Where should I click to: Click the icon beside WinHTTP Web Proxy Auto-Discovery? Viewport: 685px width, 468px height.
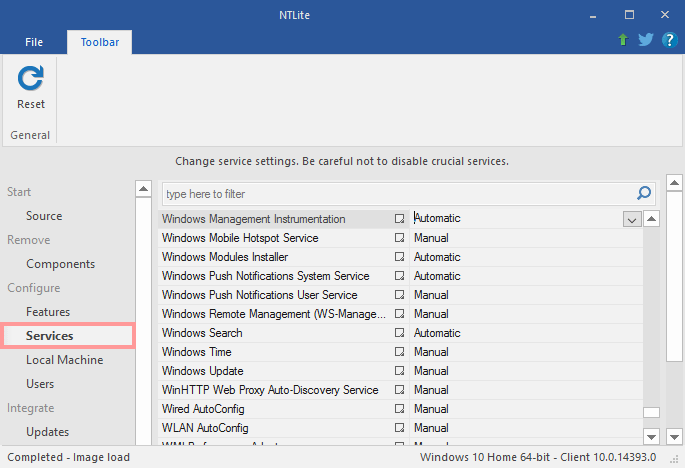pyautogui.click(x=399, y=390)
